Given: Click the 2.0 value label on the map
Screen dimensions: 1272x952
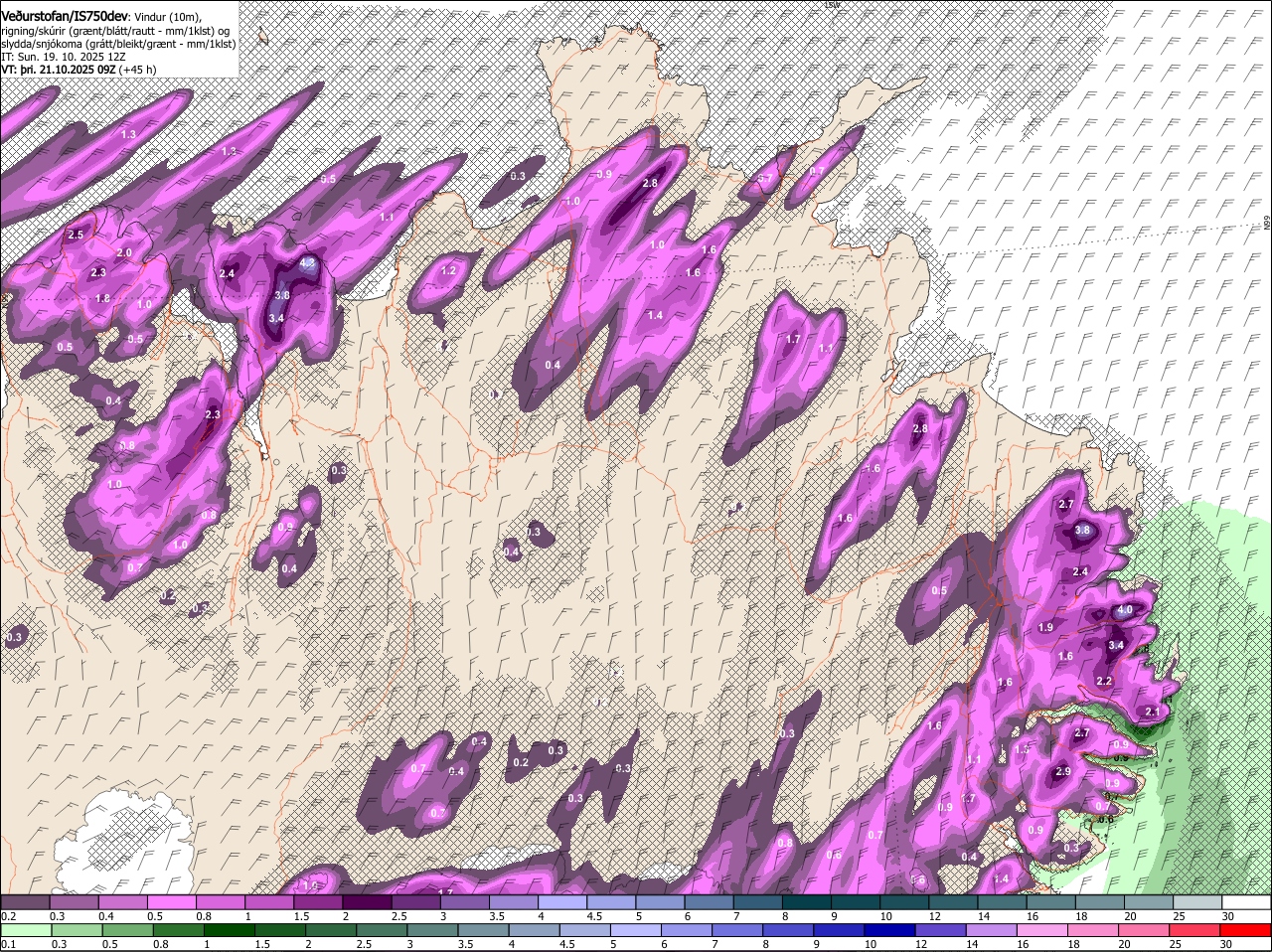Looking at the screenshot, I should pyautogui.click(x=124, y=253).
